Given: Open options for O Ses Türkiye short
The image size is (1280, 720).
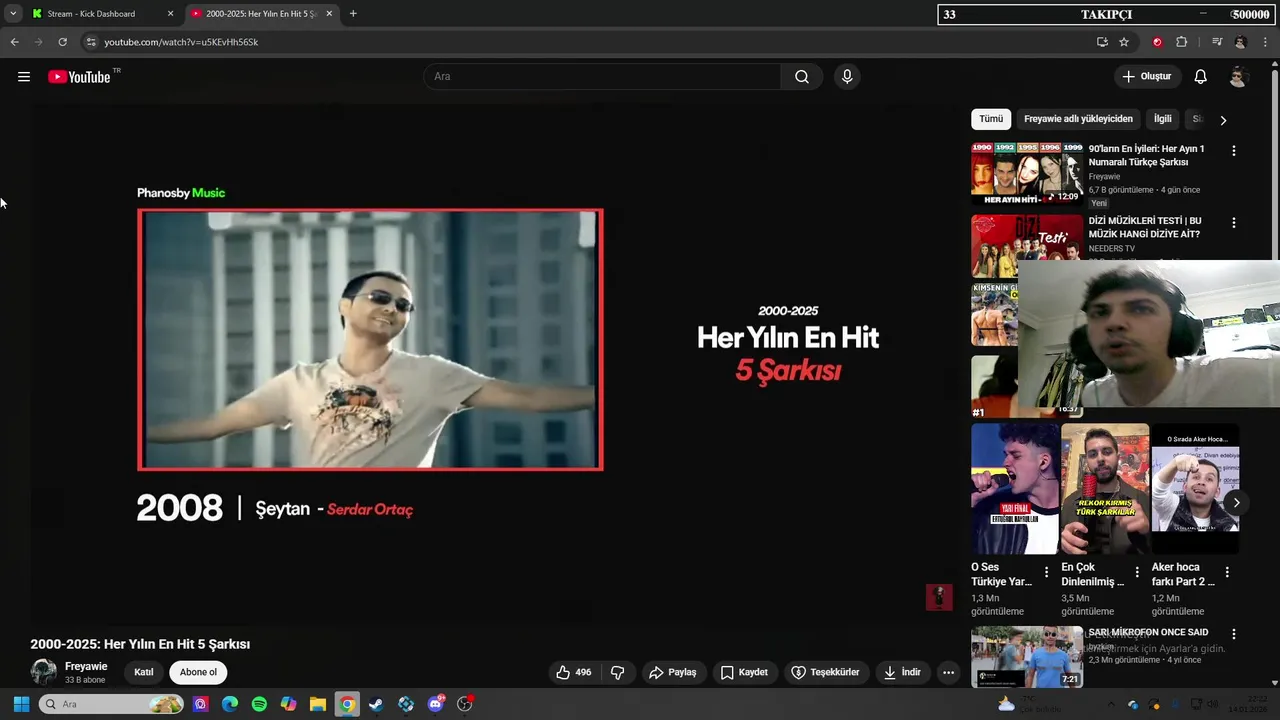Looking at the screenshot, I should [1046, 573].
